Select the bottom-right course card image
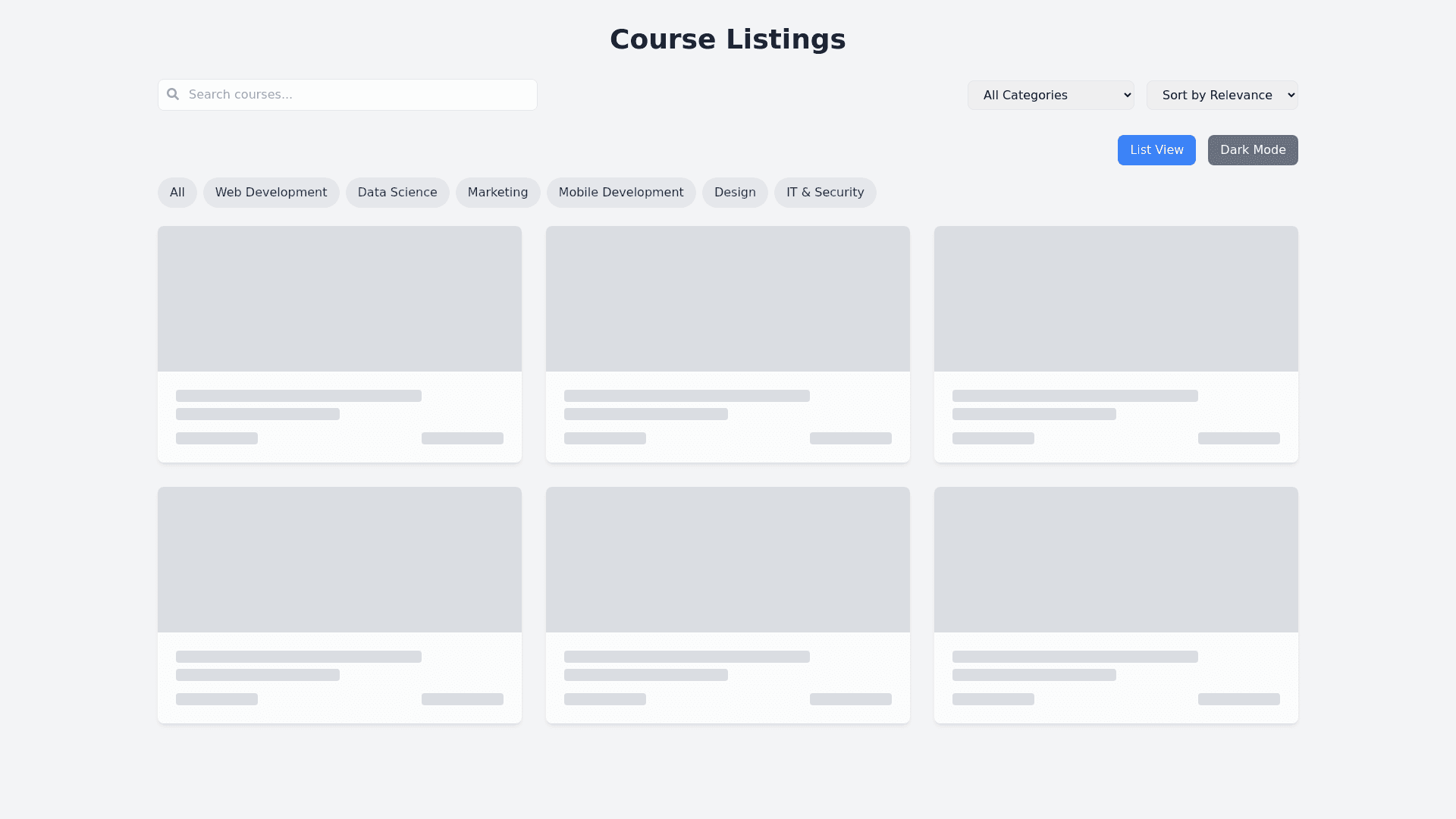Viewport: 1456px width, 819px height. [x=1116, y=560]
